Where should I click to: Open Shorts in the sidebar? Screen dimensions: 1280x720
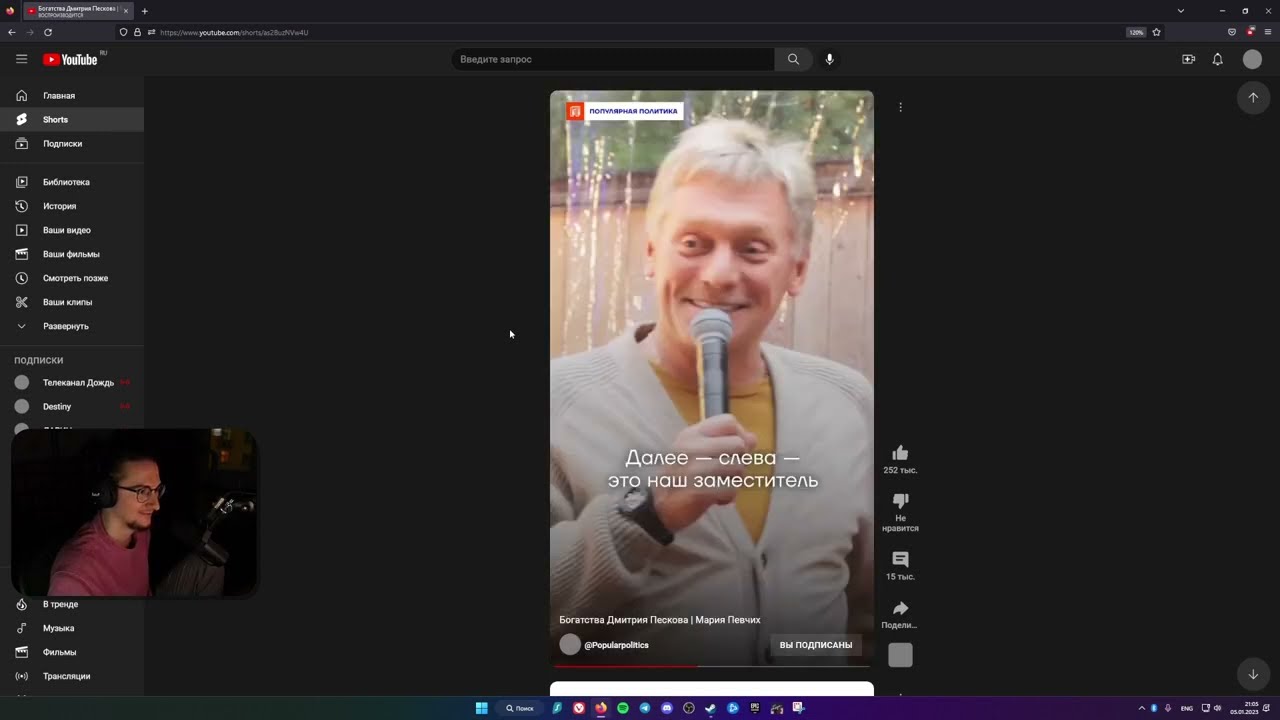click(72, 120)
